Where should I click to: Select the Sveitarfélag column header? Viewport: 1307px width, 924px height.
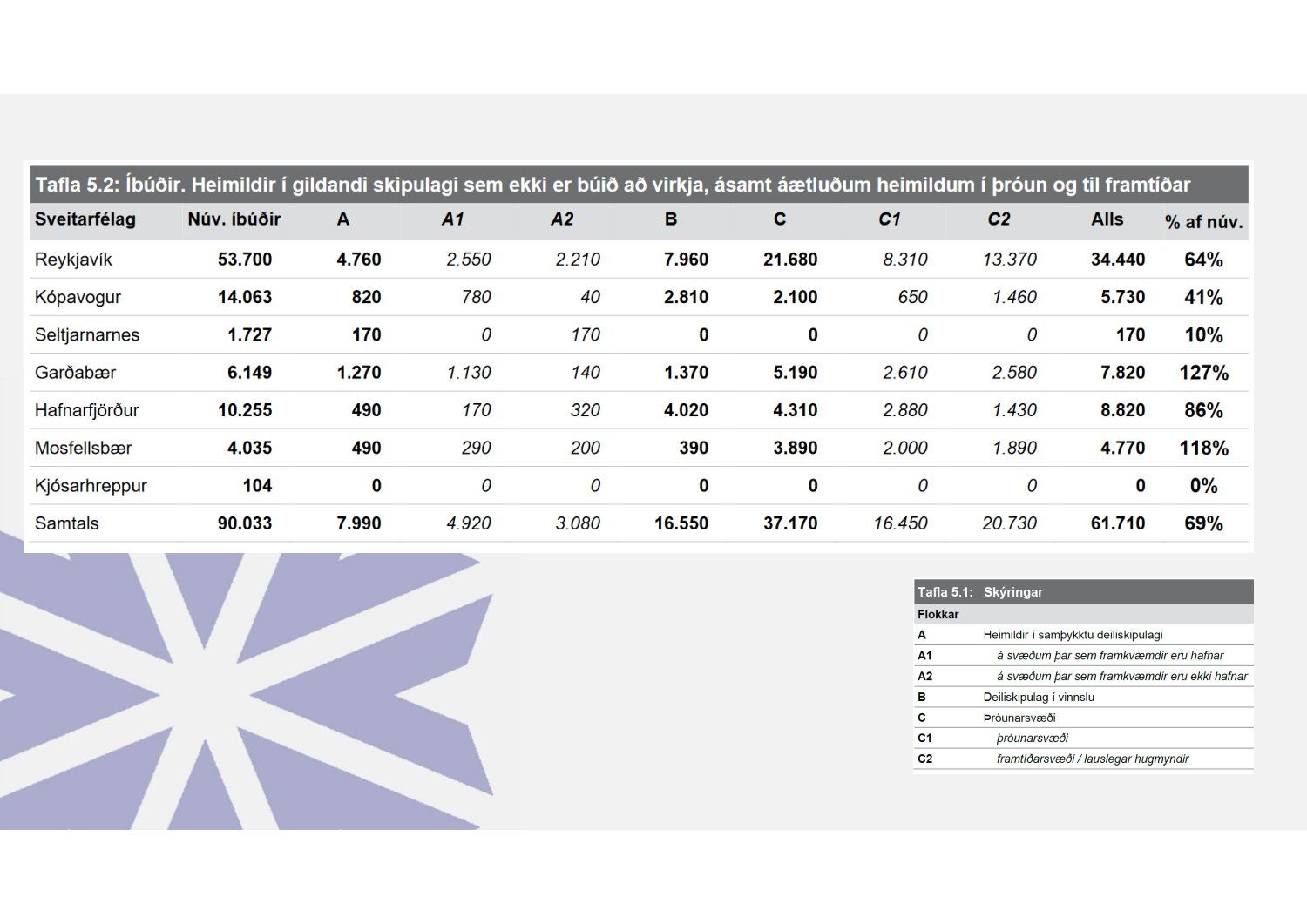point(85,219)
